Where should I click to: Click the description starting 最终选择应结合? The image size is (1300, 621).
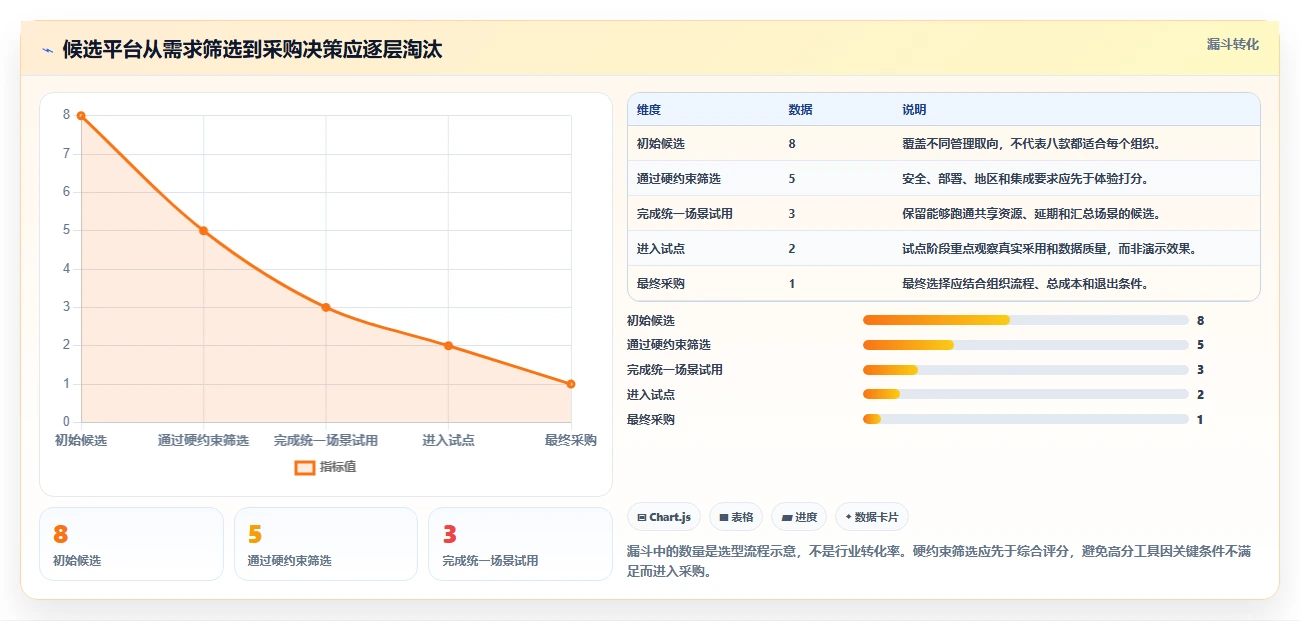(1025, 284)
